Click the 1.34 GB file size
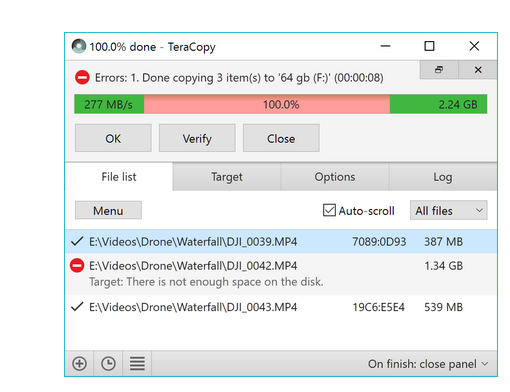 443,266
